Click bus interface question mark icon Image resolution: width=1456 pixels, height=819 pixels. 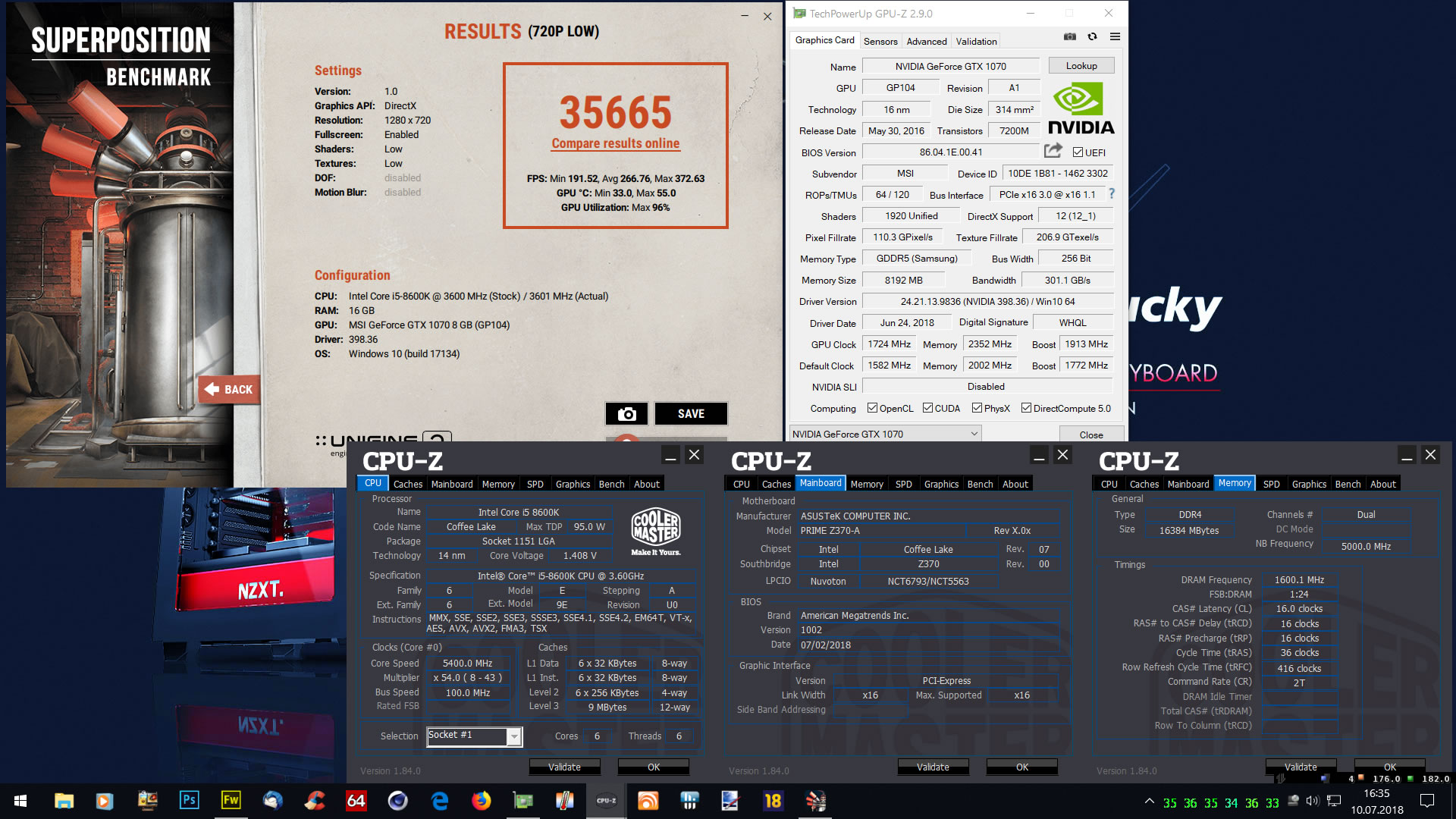(1112, 194)
